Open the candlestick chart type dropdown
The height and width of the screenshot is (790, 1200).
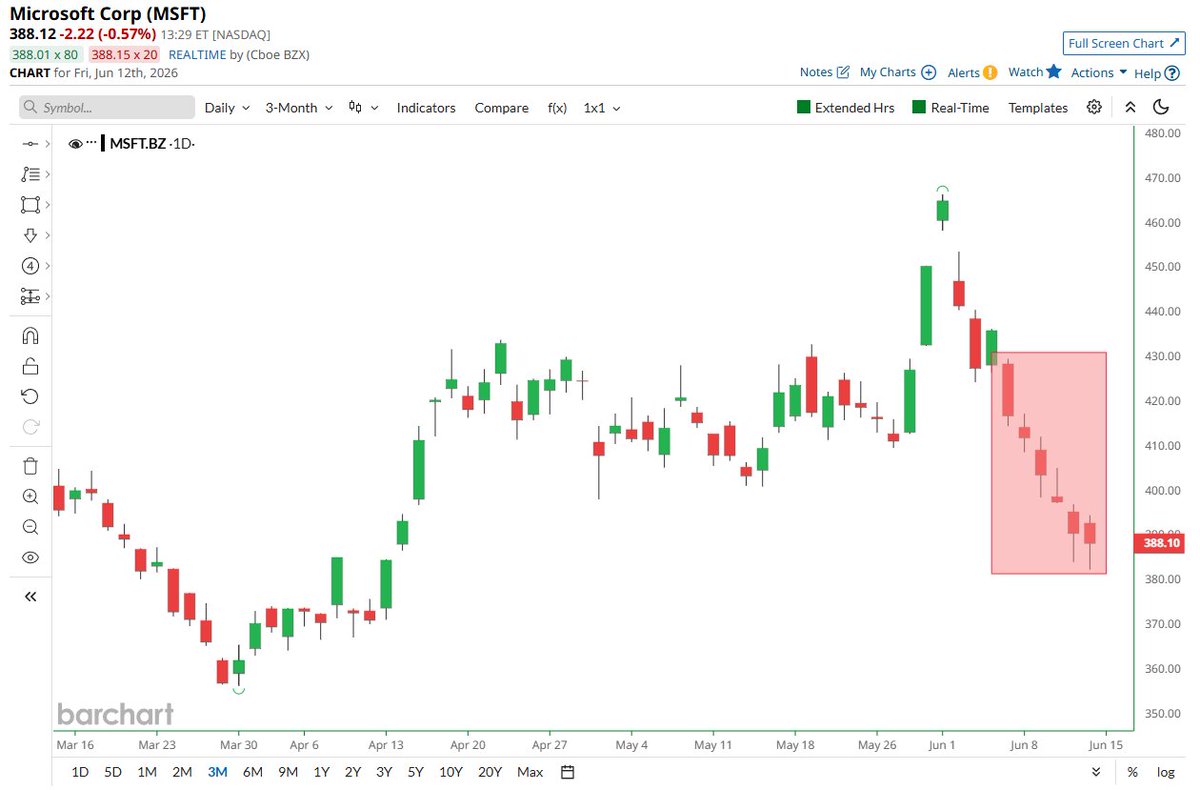tap(362, 108)
